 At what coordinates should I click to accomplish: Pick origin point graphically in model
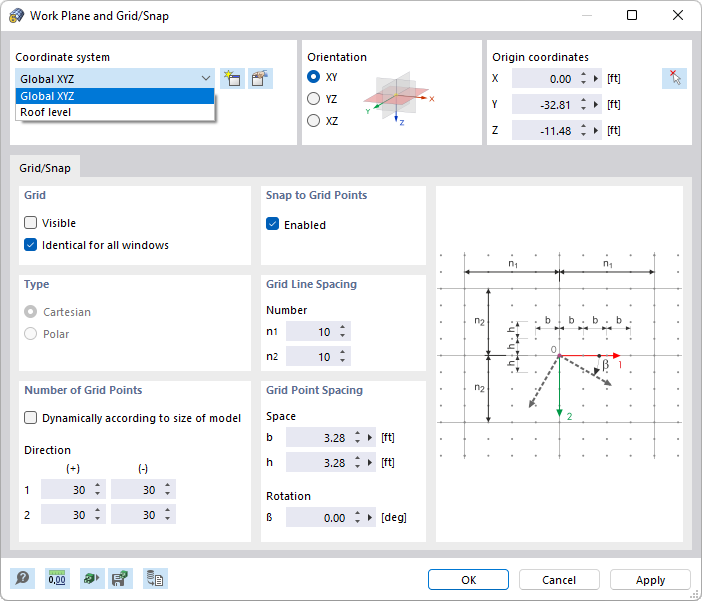click(x=674, y=78)
